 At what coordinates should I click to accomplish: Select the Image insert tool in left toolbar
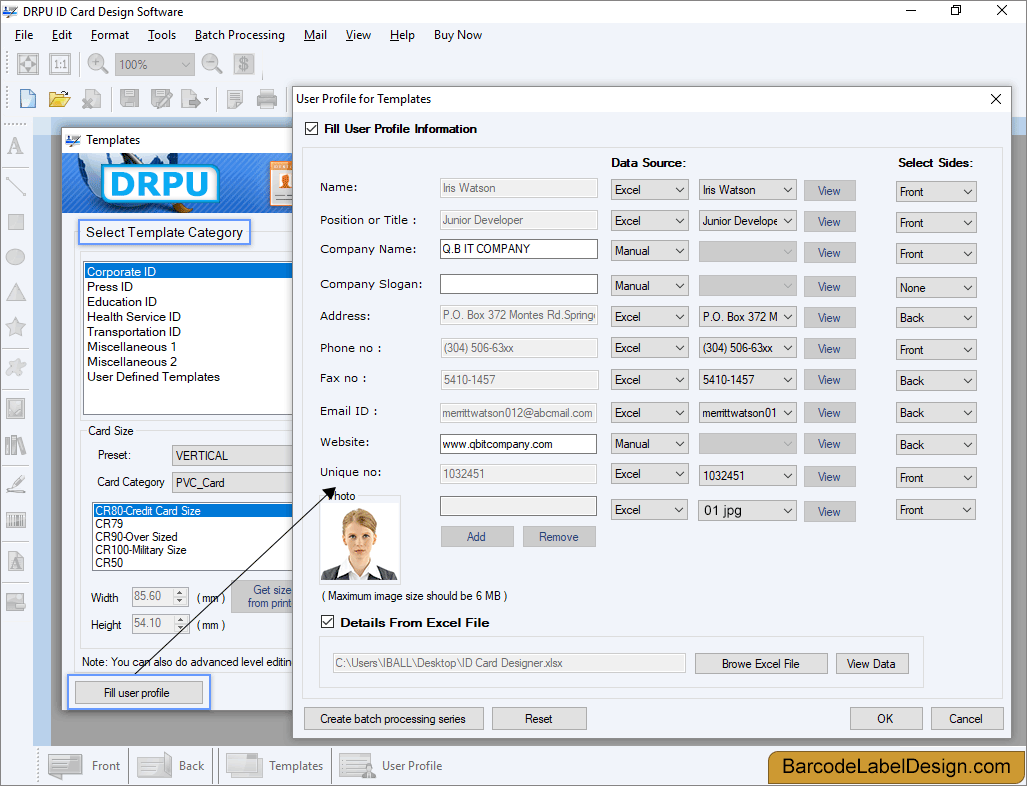click(15, 409)
